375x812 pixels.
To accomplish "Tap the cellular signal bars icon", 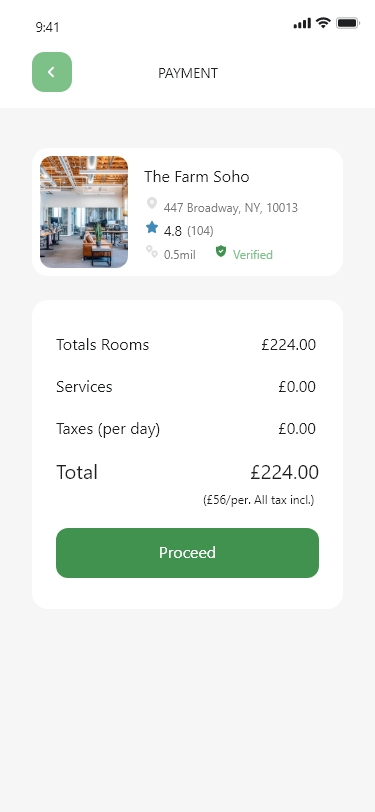I will 302,23.
